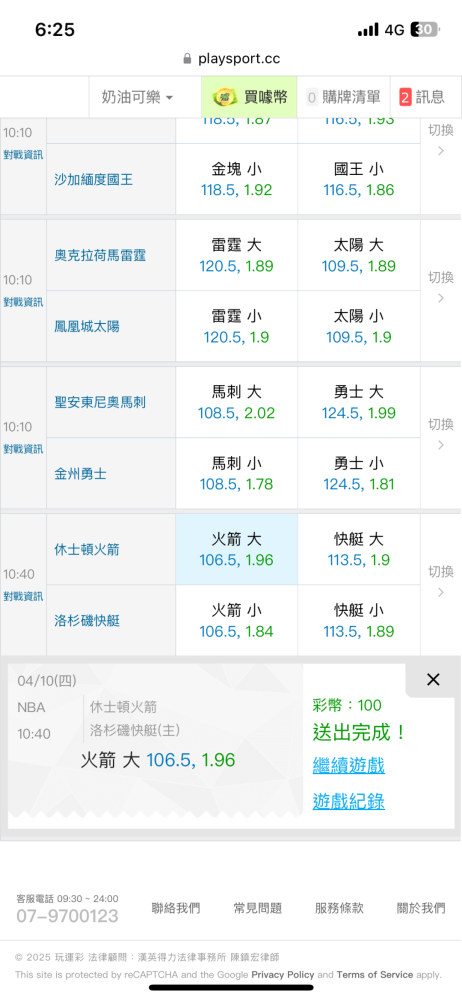The image size is (462, 1000).
Task: Expand the 奶油可樂 user dropdown
Action: pos(137,97)
